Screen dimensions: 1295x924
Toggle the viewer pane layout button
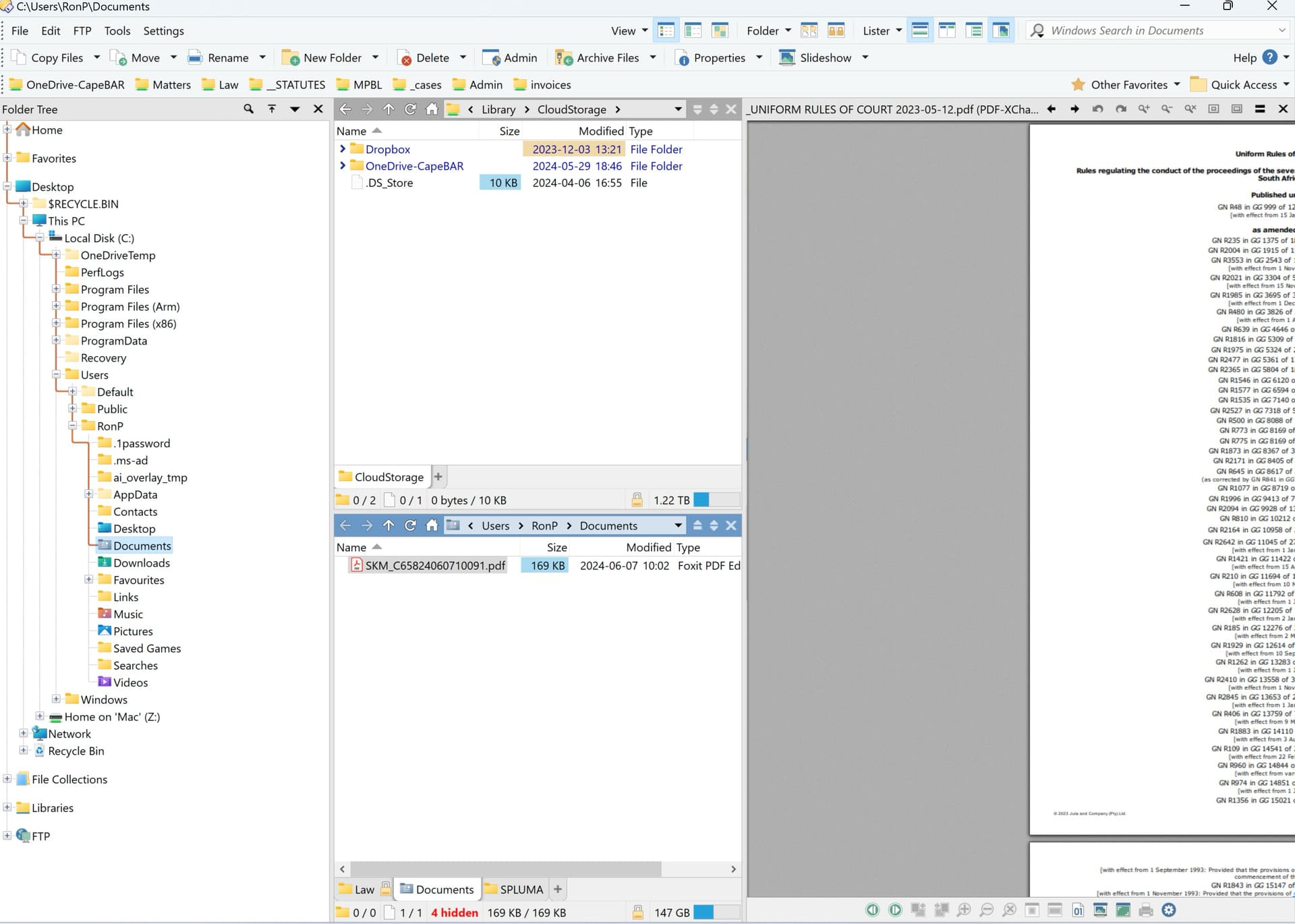point(1002,30)
